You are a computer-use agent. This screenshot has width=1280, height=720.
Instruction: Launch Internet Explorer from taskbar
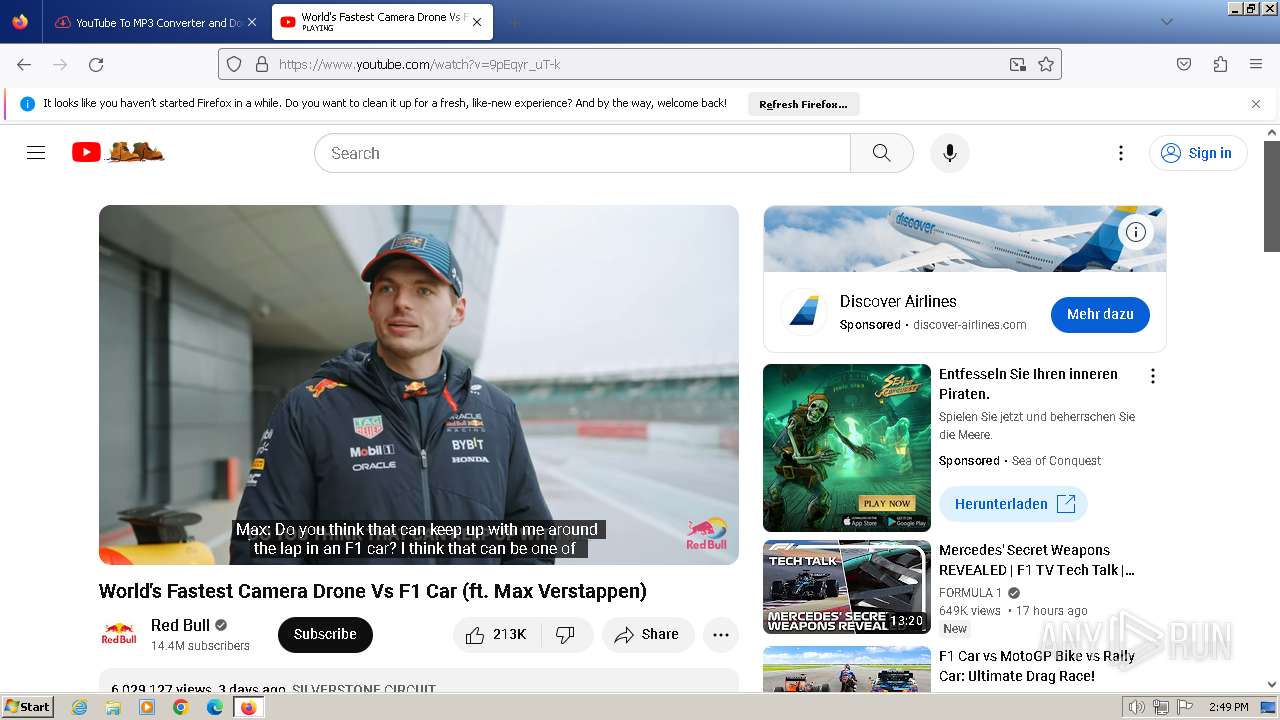[80, 707]
